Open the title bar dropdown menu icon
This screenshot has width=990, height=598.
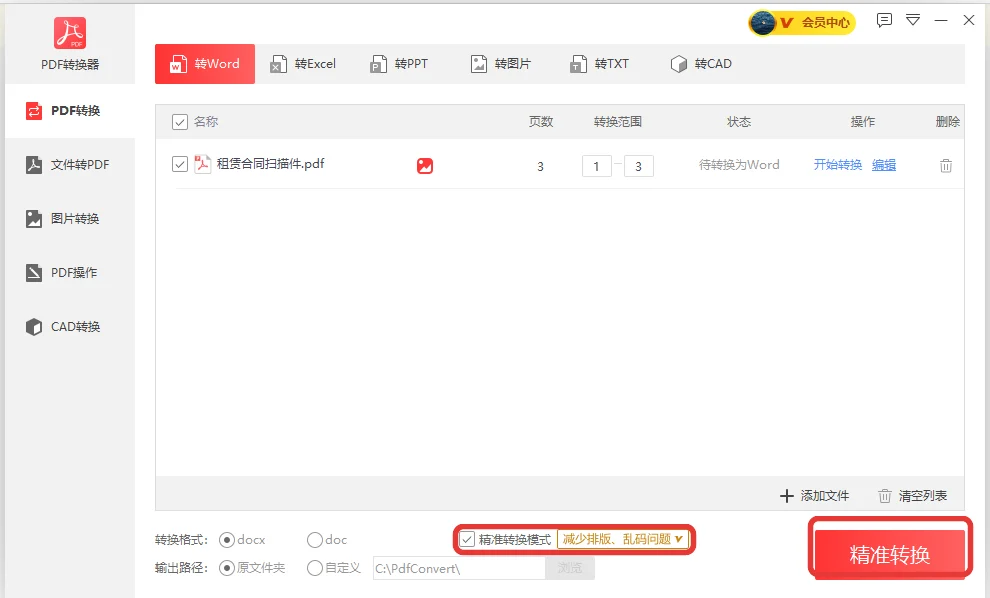pyautogui.click(x=913, y=20)
